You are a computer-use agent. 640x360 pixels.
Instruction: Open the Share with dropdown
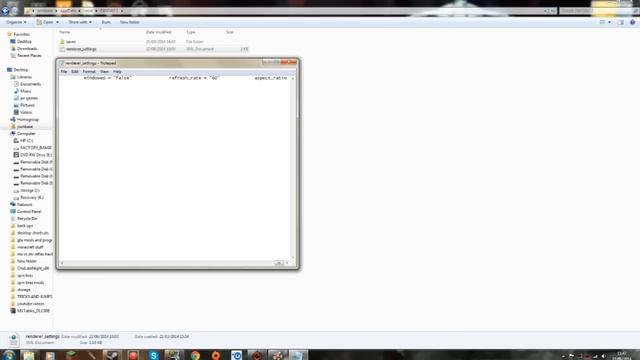pyautogui.click(x=80, y=22)
